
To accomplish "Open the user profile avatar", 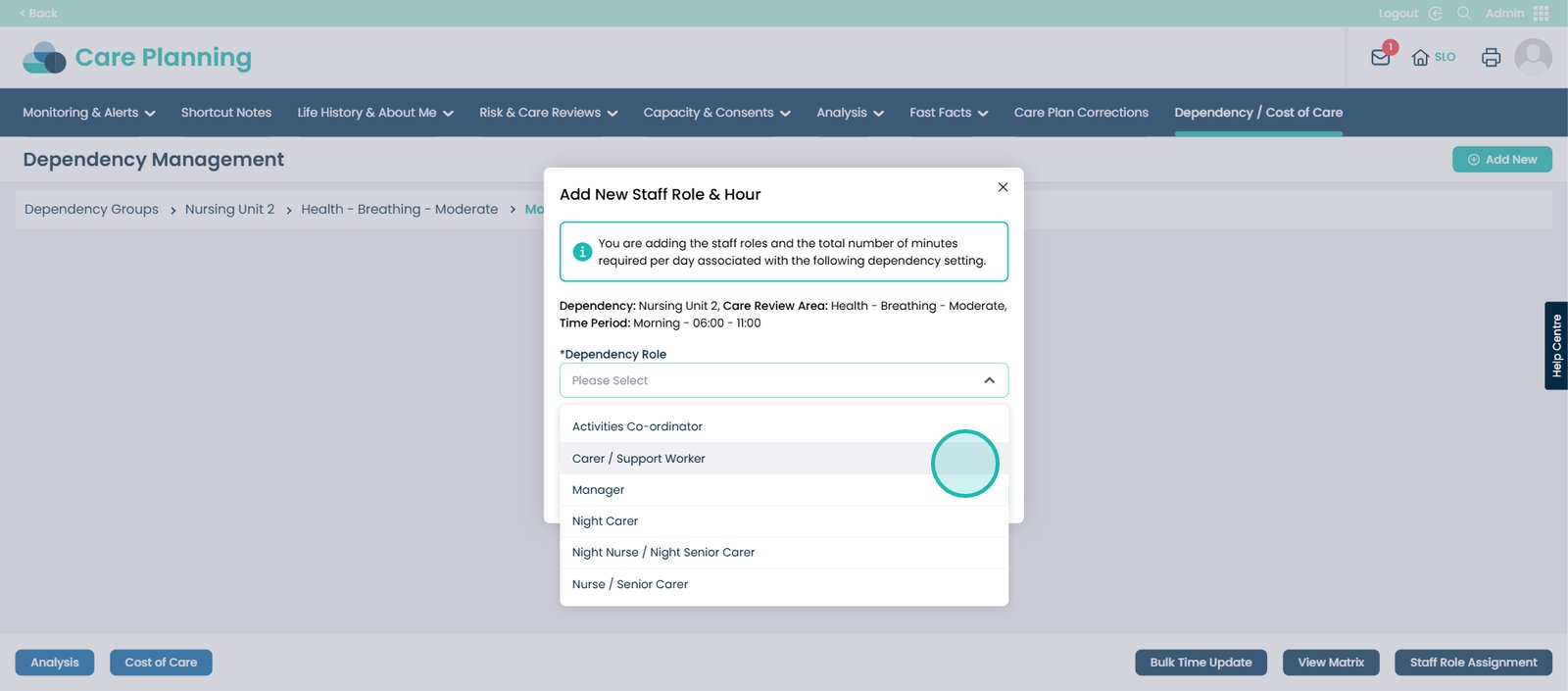I will coord(1533,58).
